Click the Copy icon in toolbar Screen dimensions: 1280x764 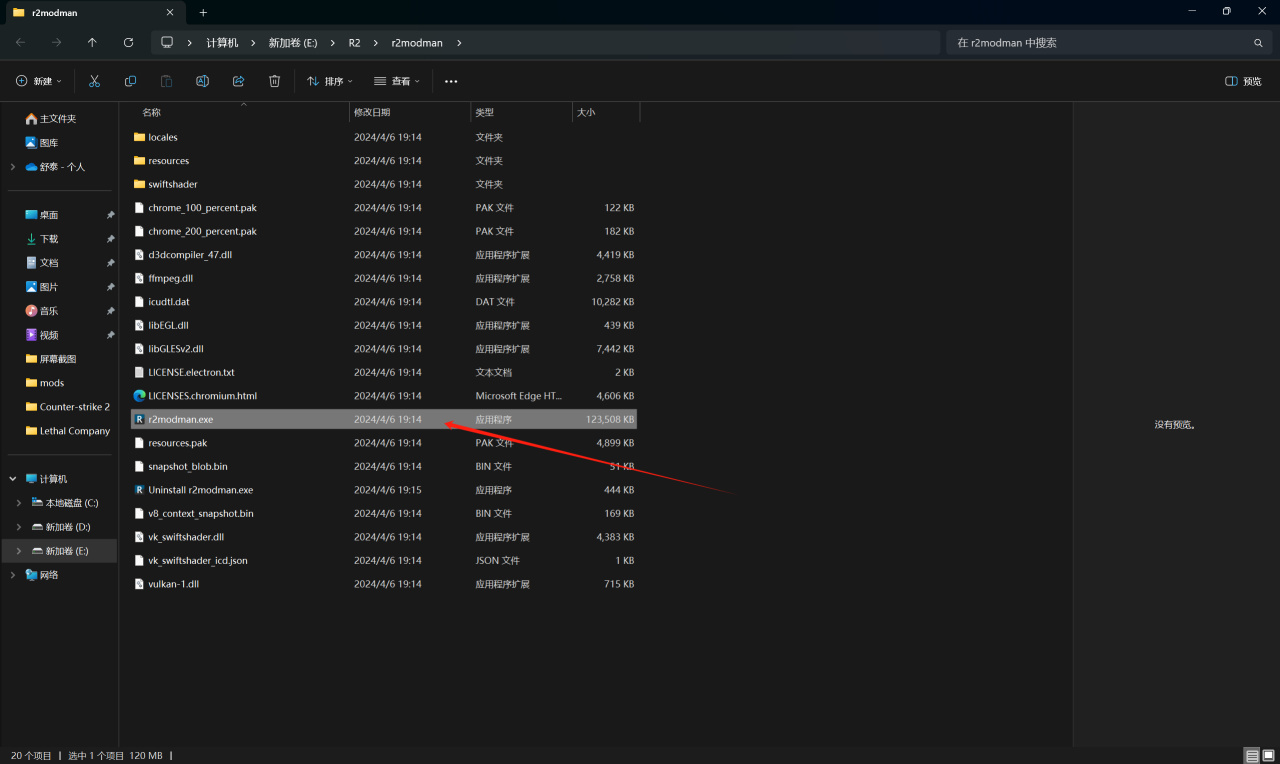[x=130, y=81]
